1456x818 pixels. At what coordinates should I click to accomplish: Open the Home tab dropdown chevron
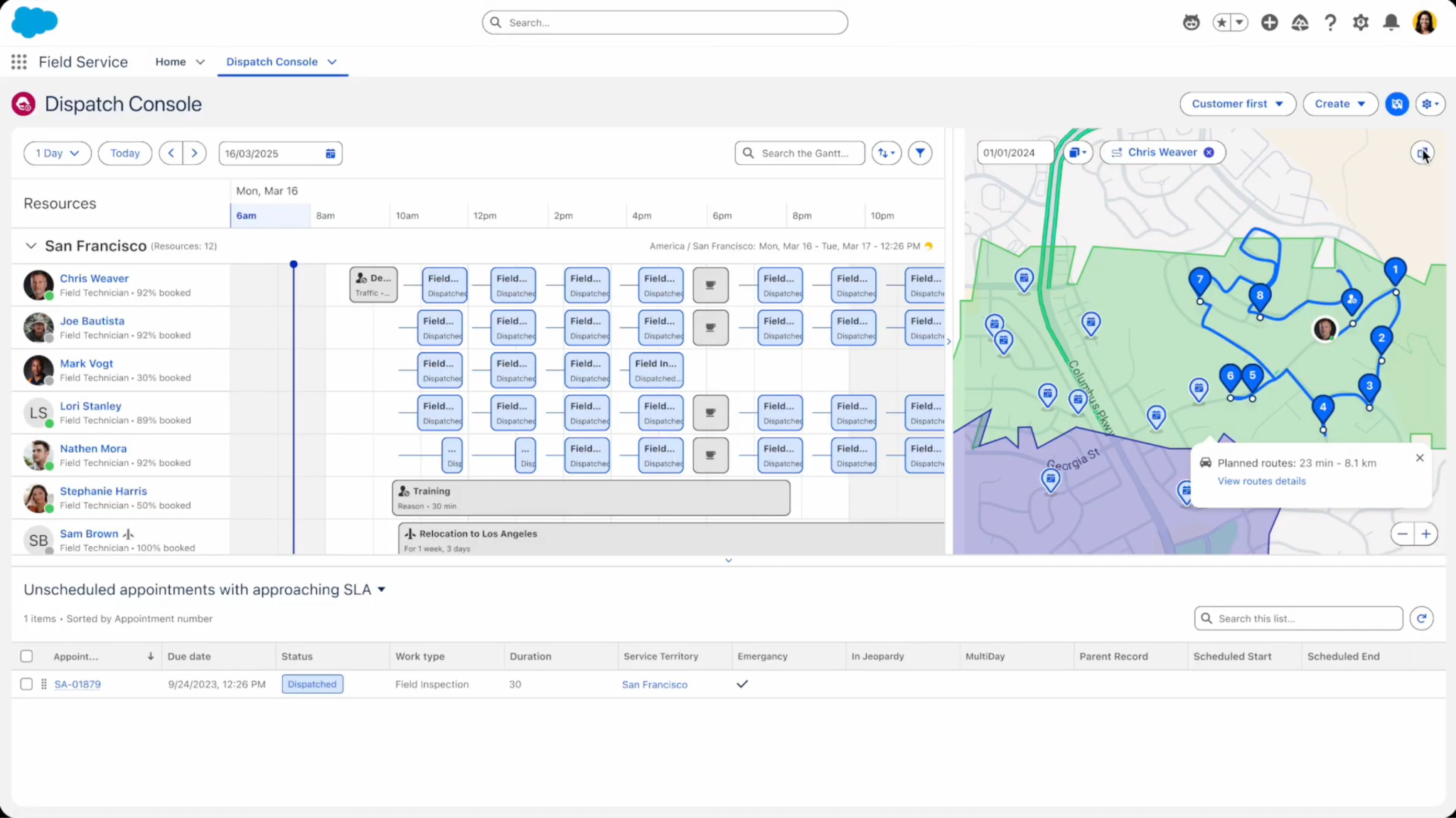200,62
